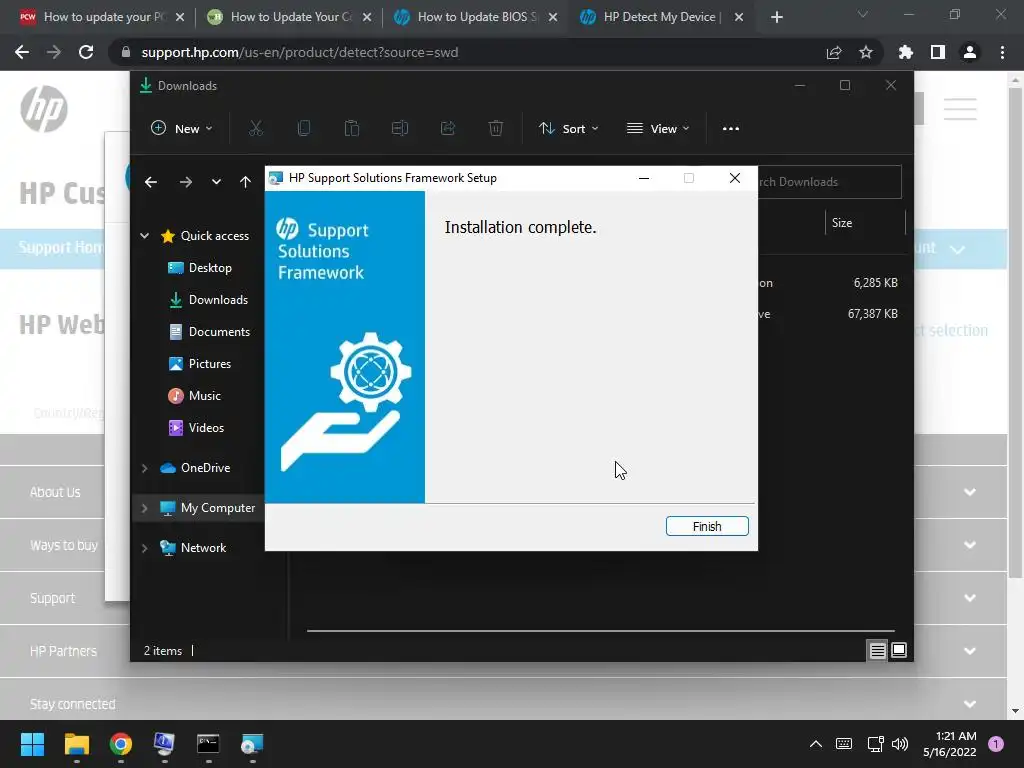The width and height of the screenshot is (1024, 768).
Task: Select Pictures in navigation pane
Action: coord(199,364)
